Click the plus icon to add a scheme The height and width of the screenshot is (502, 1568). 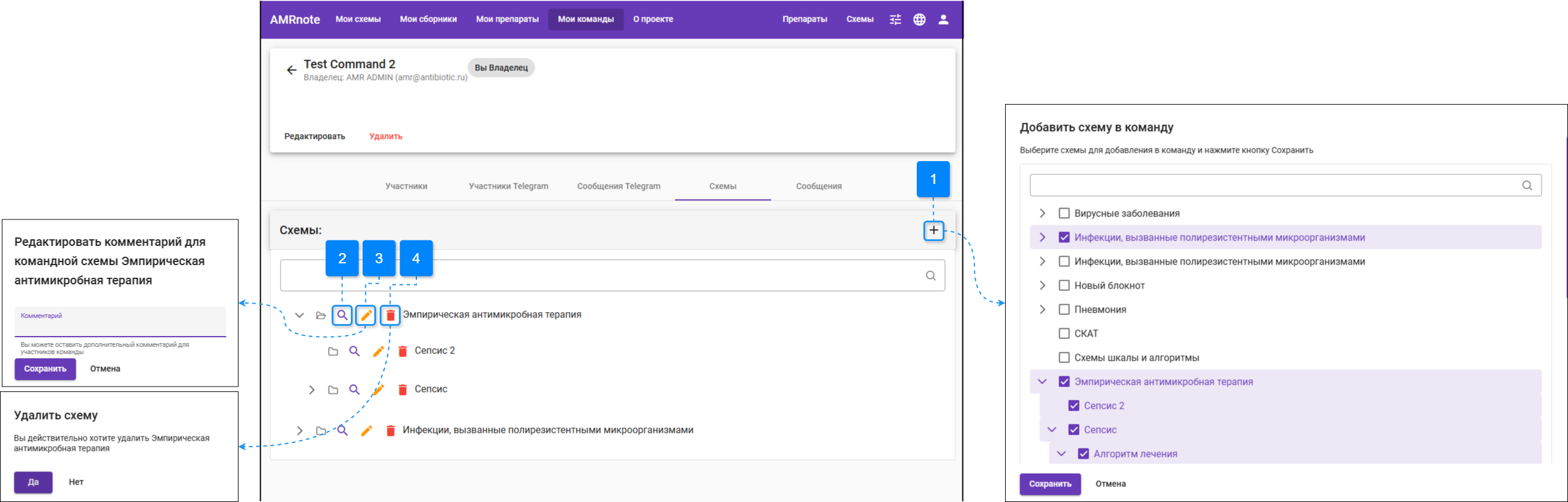click(x=933, y=230)
